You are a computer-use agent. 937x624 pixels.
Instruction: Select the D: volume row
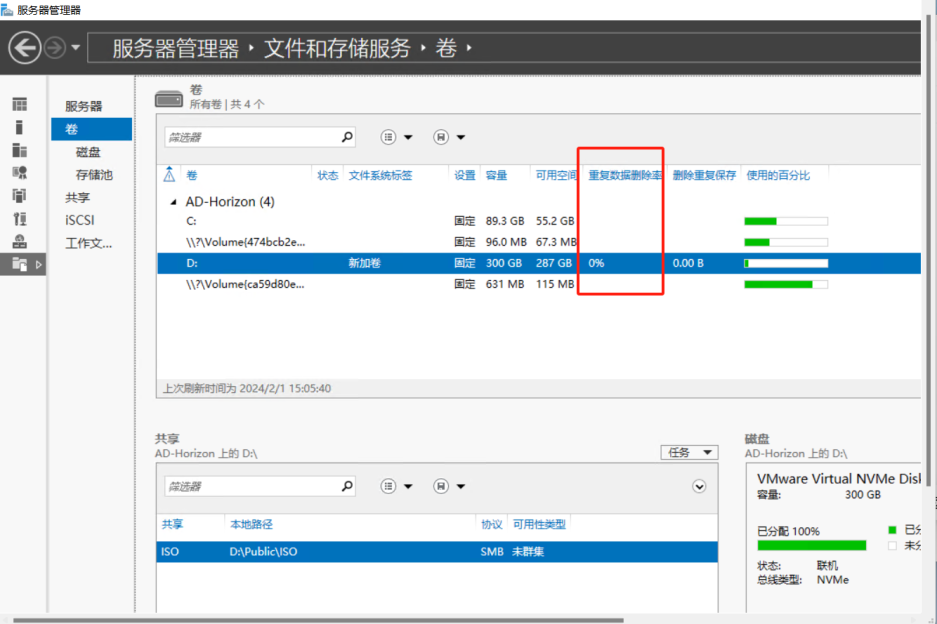(x=539, y=263)
